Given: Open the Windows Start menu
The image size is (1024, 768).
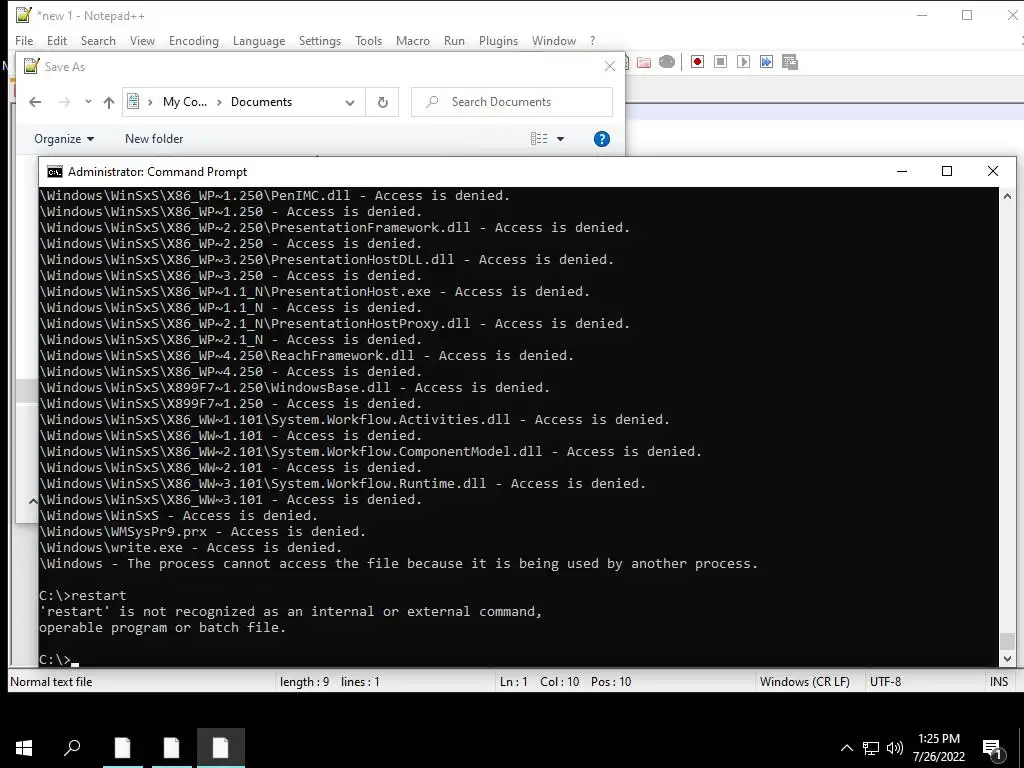Looking at the screenshot, I should point(24,748).
